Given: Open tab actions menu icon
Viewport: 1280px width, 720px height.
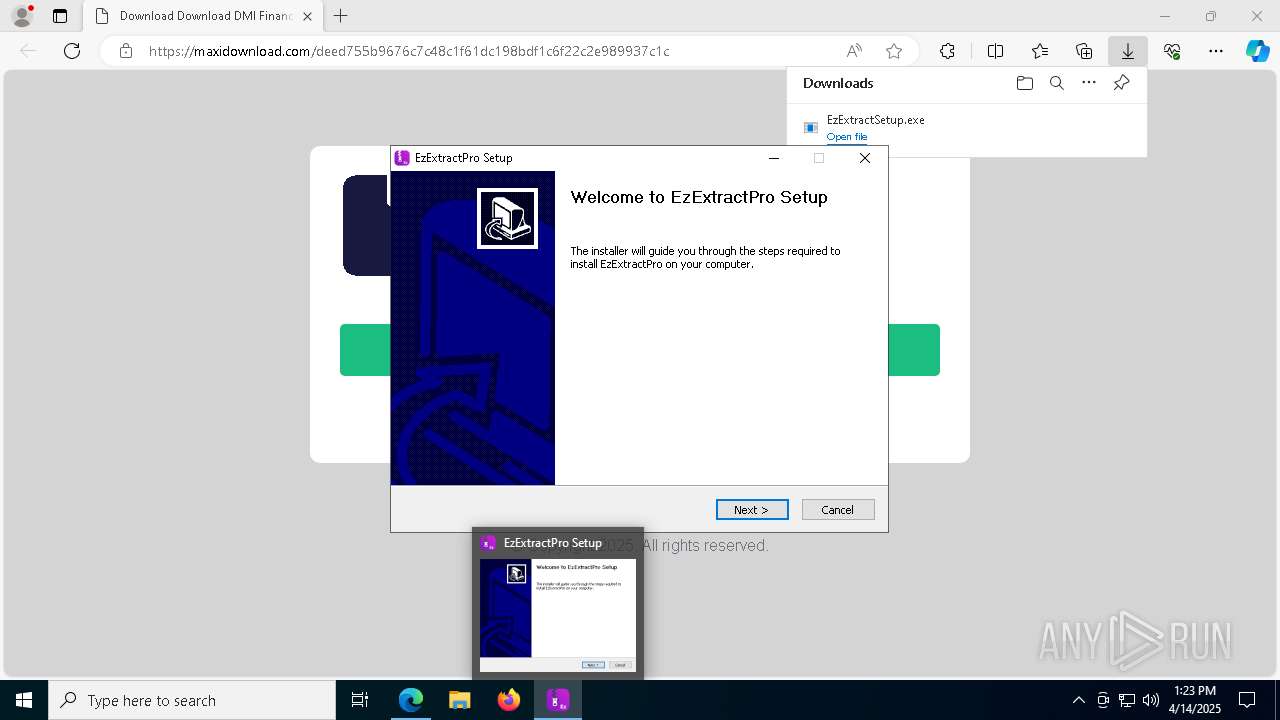Looking at the screenshot, I should (60, 16).
